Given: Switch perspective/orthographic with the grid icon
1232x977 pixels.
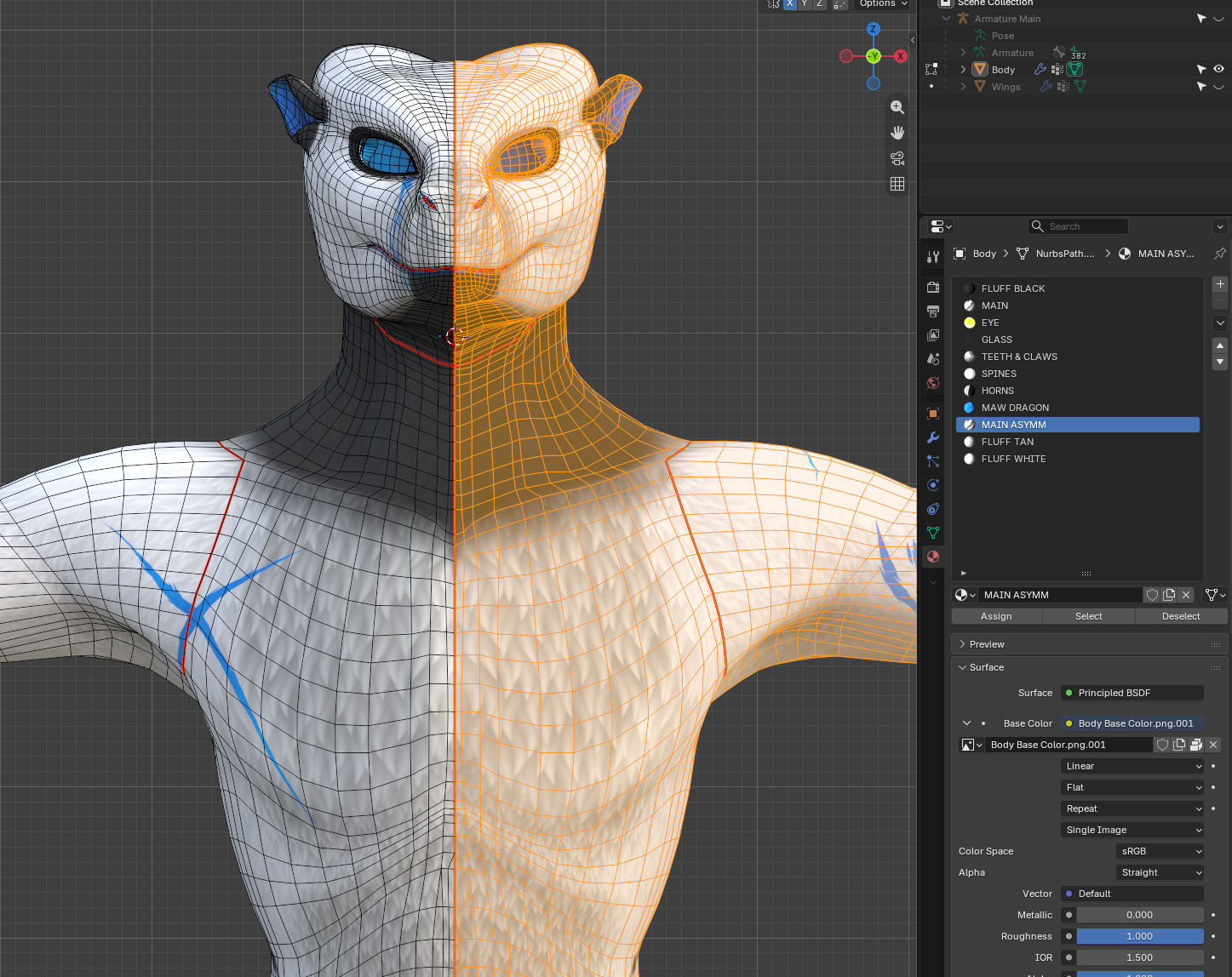Looking at the screenshot, I should 897,184.
